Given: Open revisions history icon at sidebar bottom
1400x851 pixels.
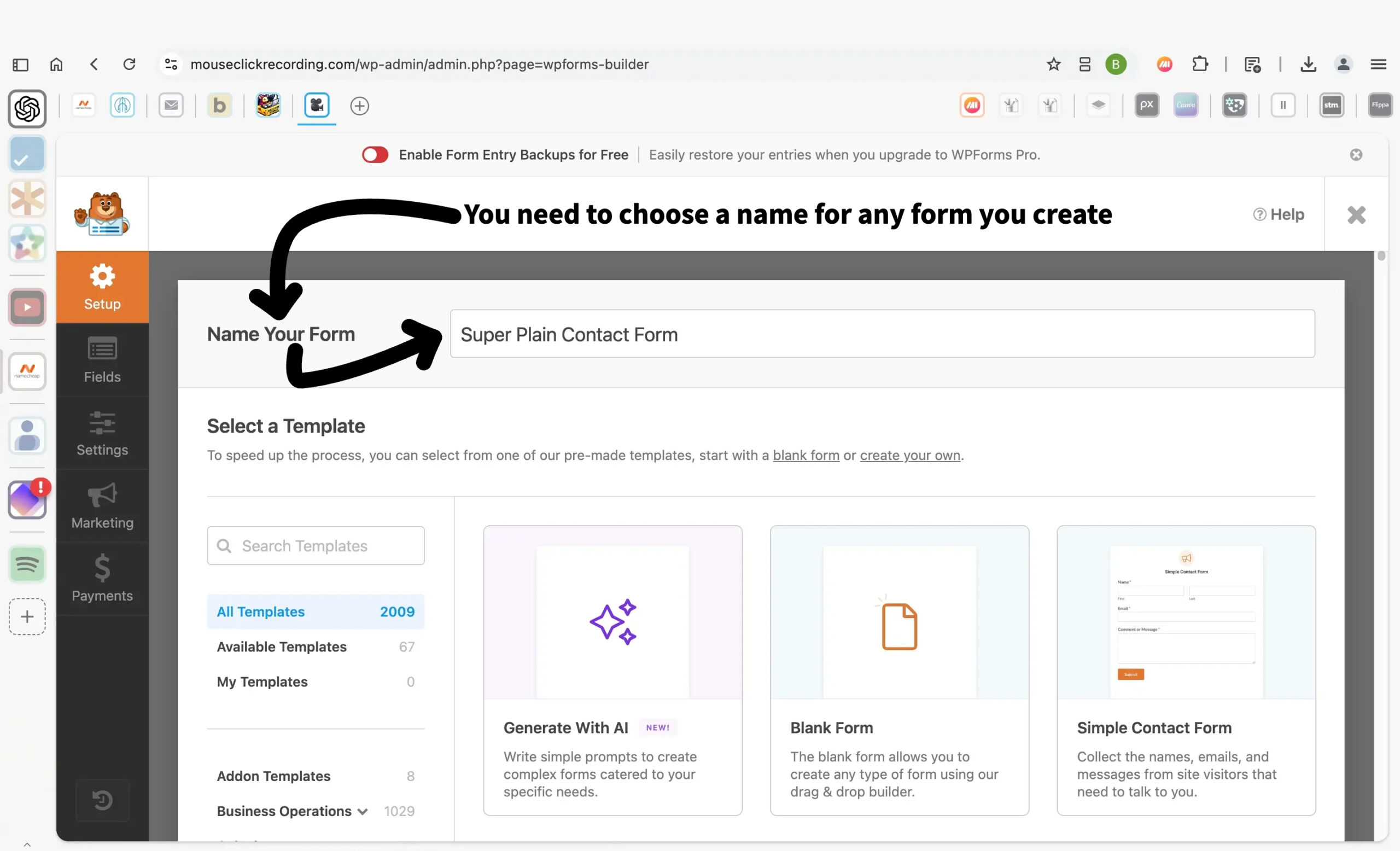Looking at the screenshot, I should (102, 800).
